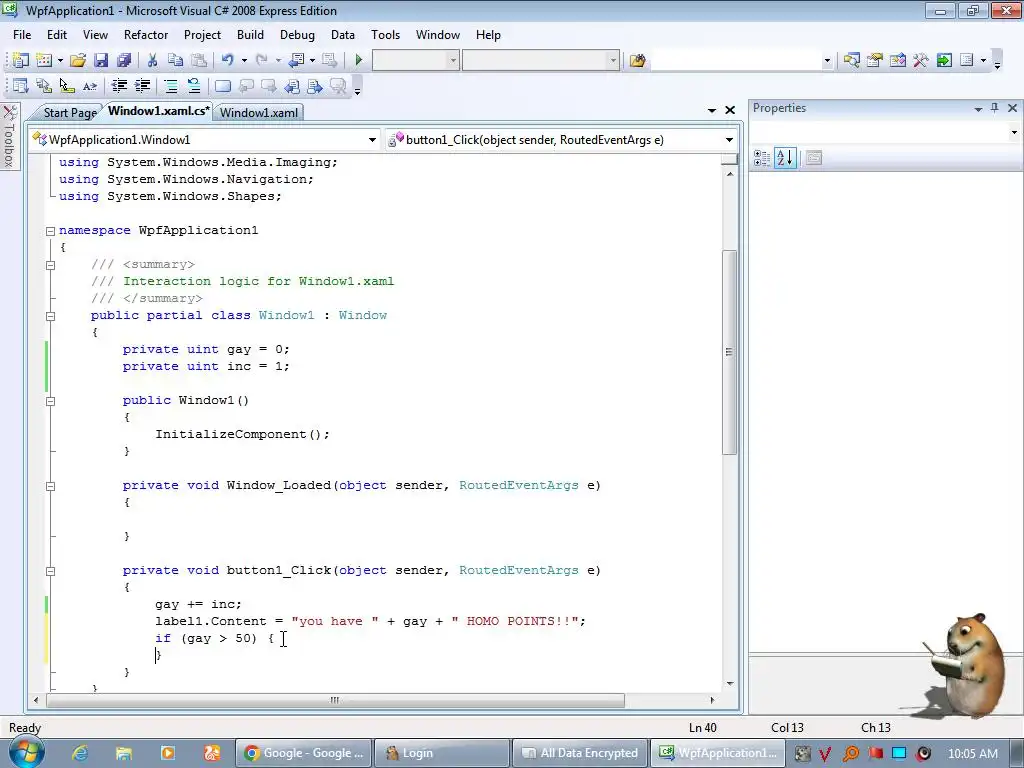1024x768 pixels.
Task: Click the Windows Start button
Action: (26, 752)
